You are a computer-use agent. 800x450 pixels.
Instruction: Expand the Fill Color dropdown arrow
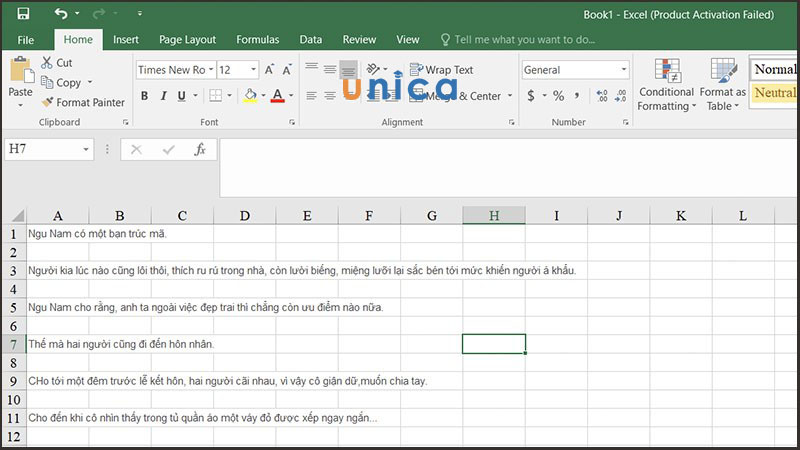click(x=263, y=95)
